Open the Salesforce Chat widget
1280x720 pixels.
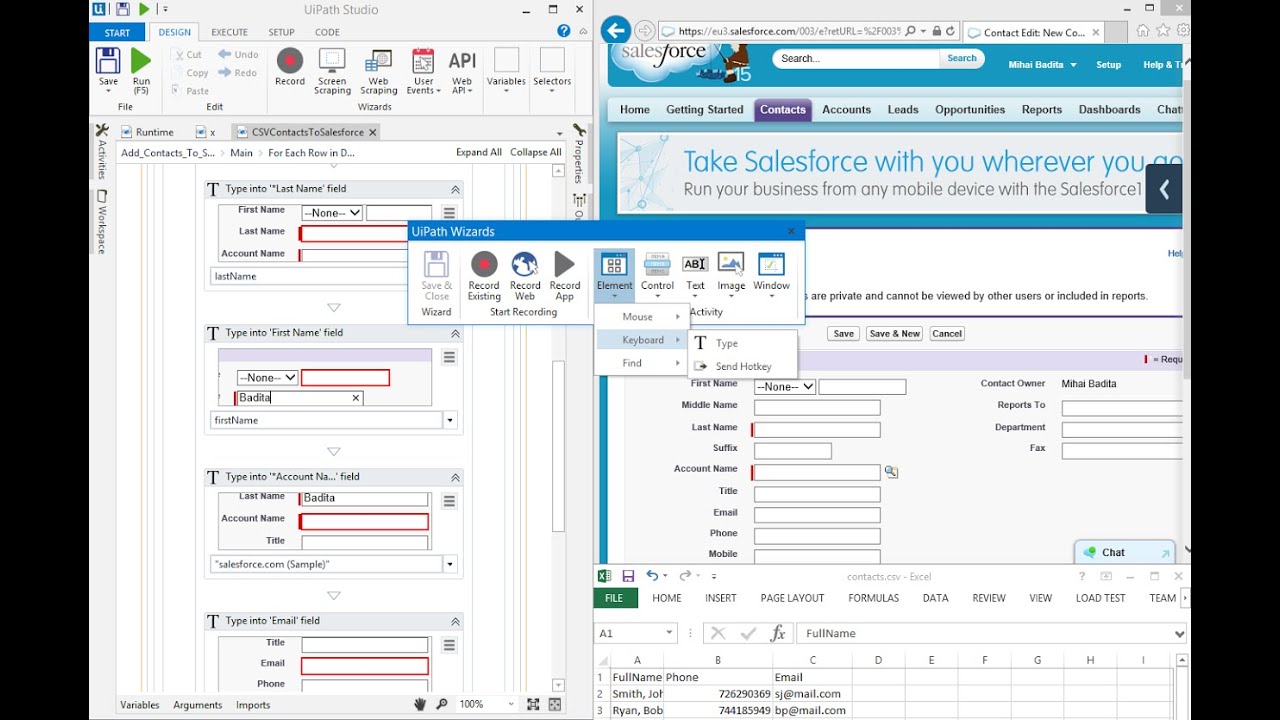[x=1125, y=552]
